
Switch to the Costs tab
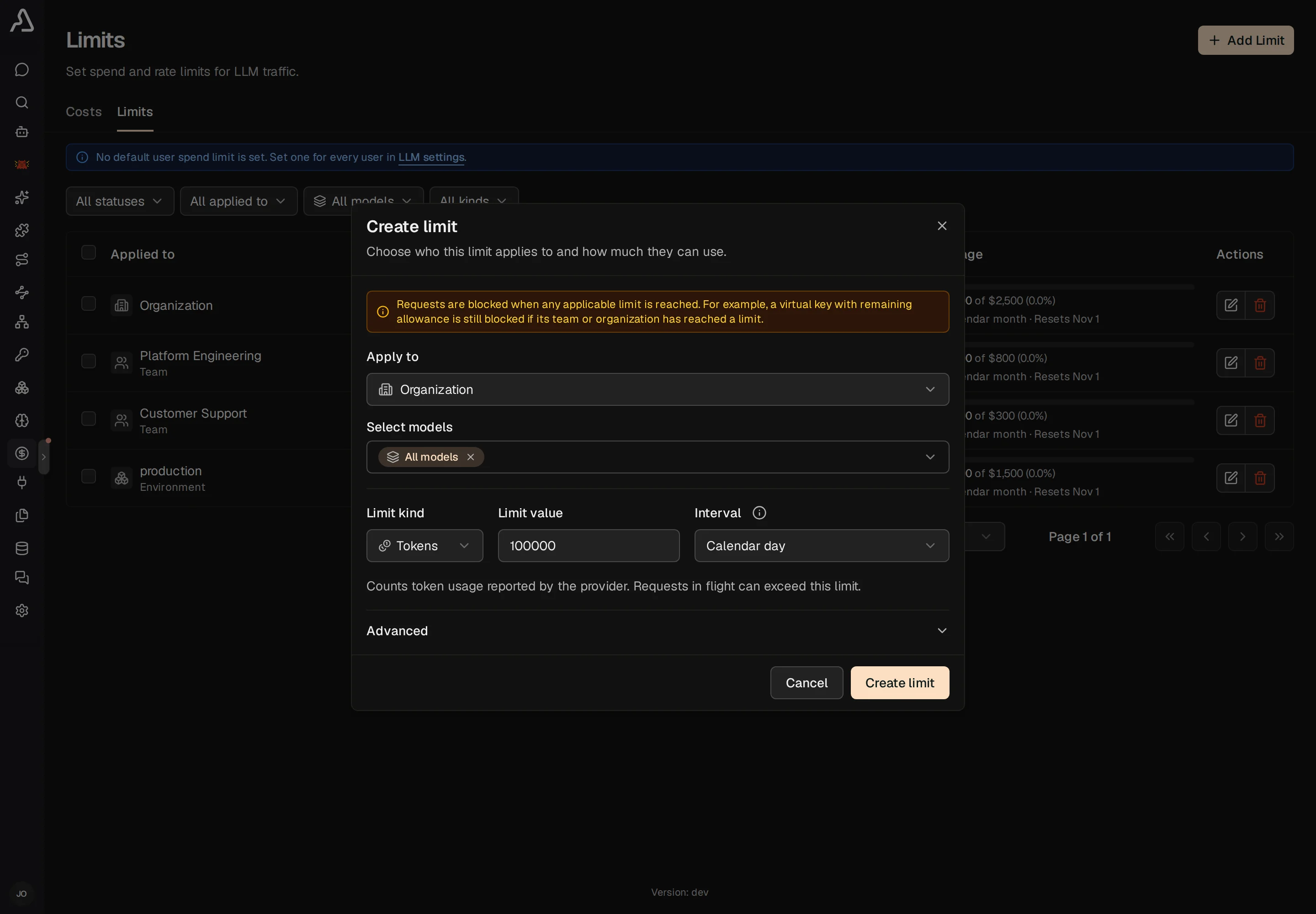[84, 112]
